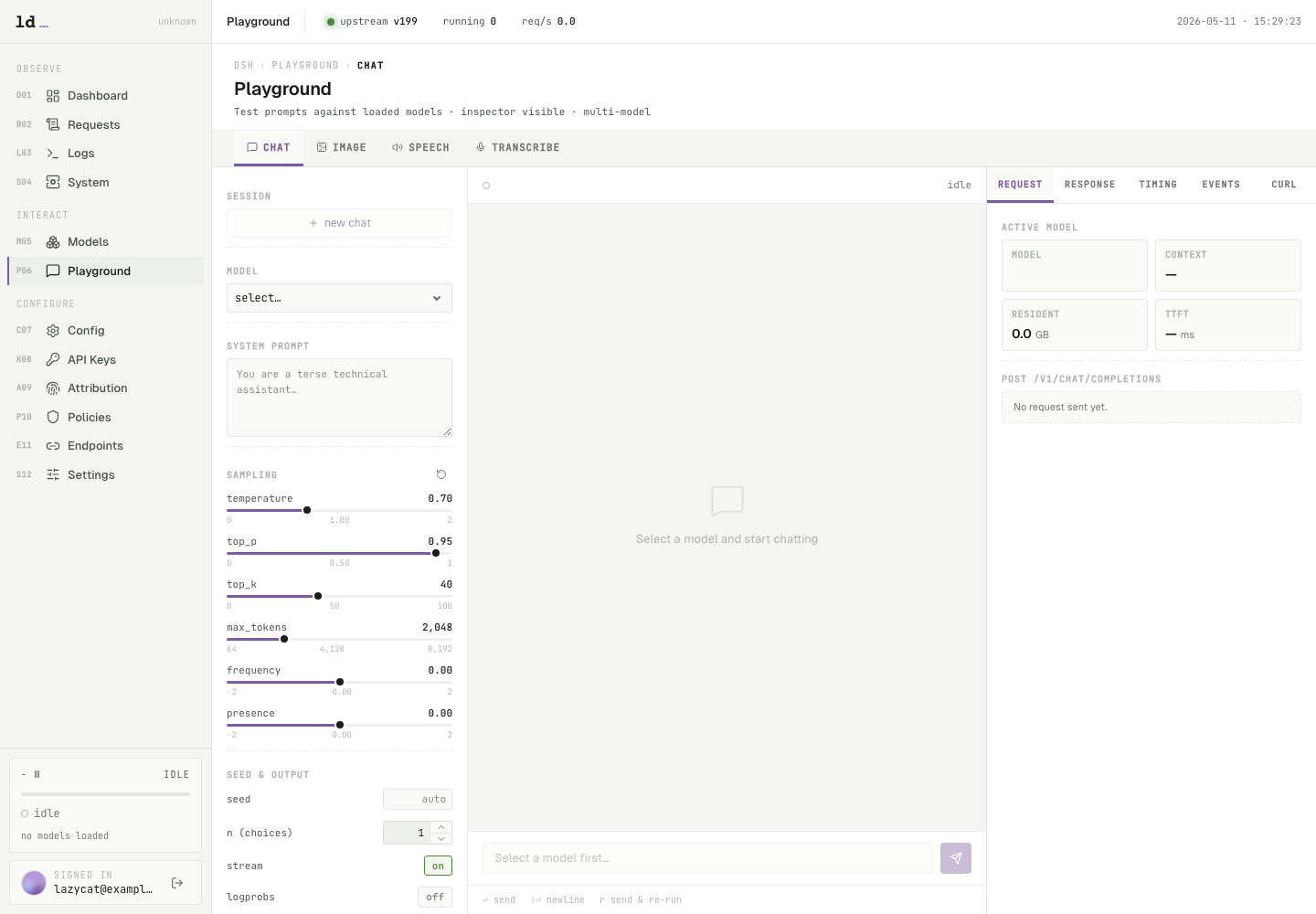Click the green upstream status dot

(x=331, y=22)
